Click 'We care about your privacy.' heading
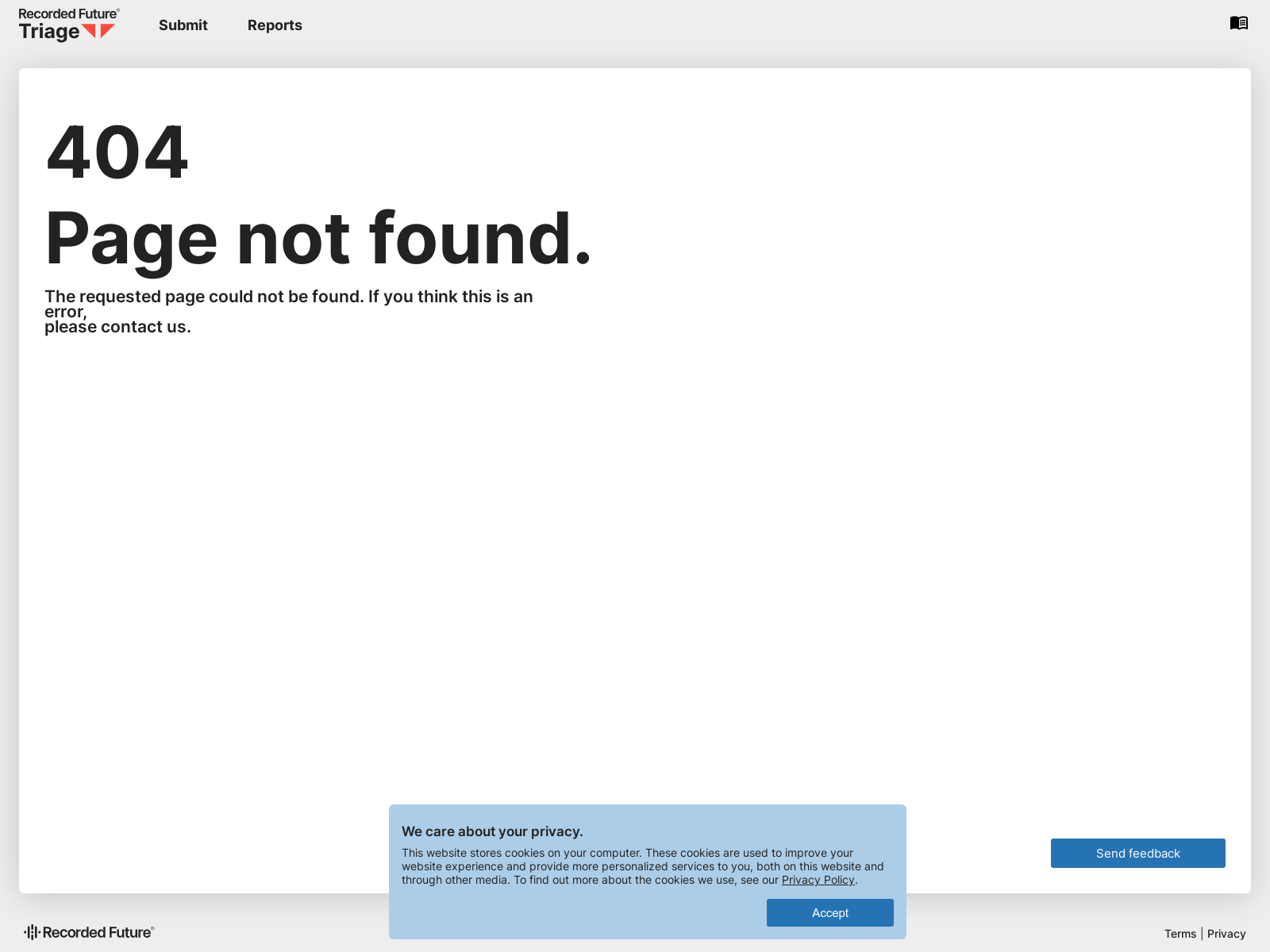 [492, 831]
